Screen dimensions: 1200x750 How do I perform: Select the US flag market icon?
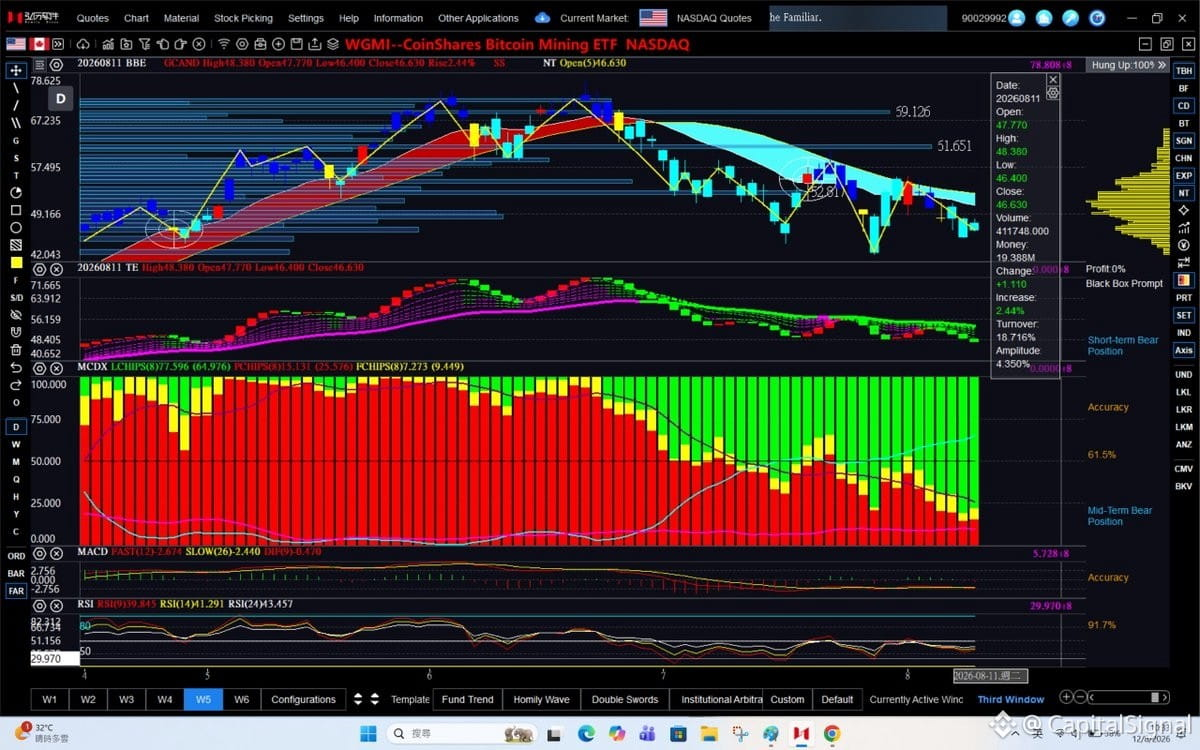click(16, 44)
